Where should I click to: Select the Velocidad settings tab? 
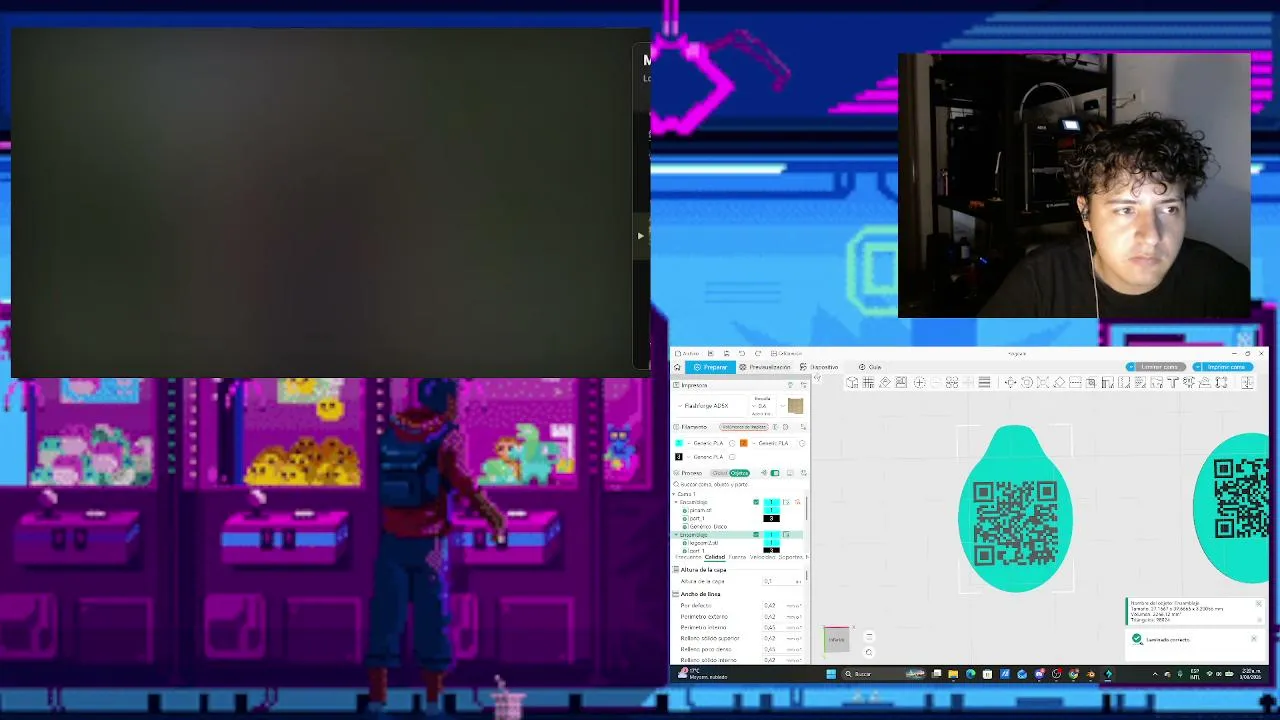[762, 557]
